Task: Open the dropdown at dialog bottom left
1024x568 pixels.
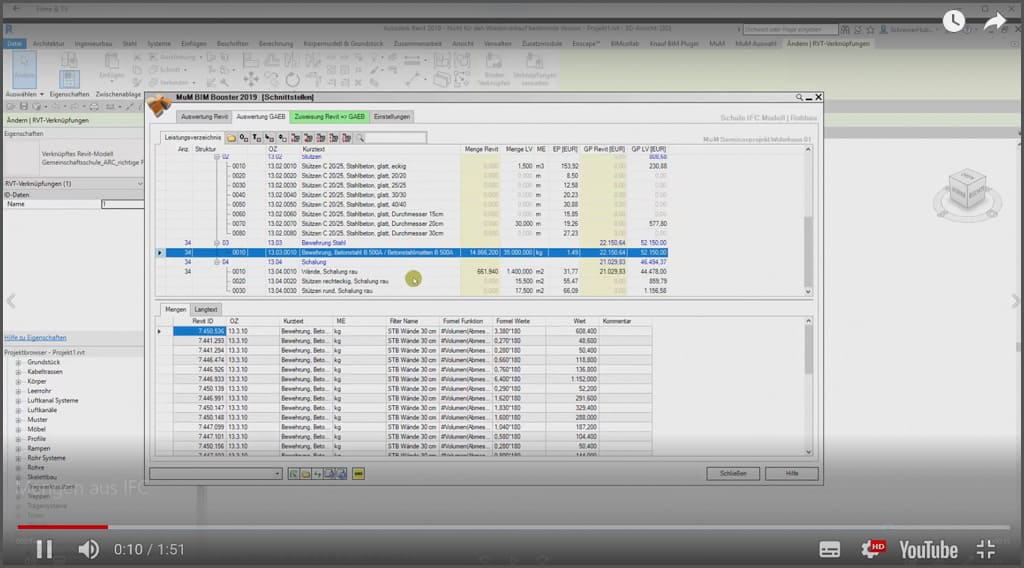Action: tap(277, 473)
